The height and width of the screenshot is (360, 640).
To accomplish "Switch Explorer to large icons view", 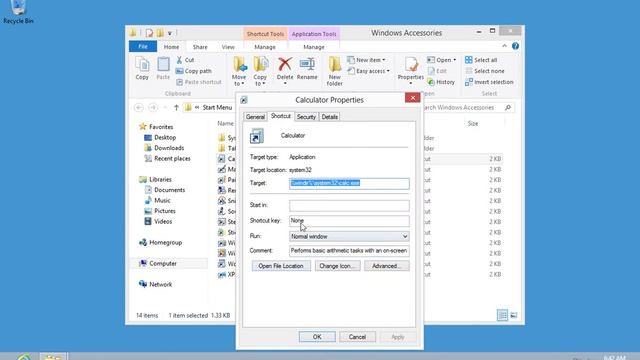I will (514, 315).
